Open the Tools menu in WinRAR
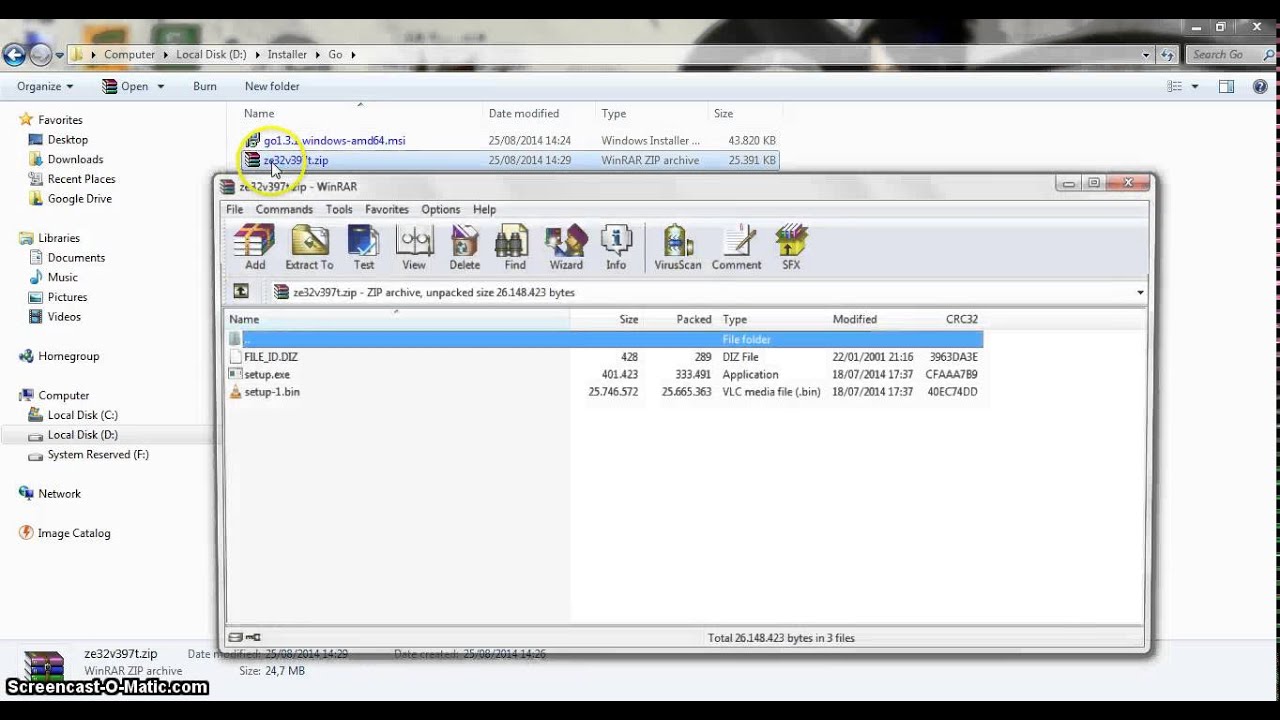1280x720 pixels. 339,210
